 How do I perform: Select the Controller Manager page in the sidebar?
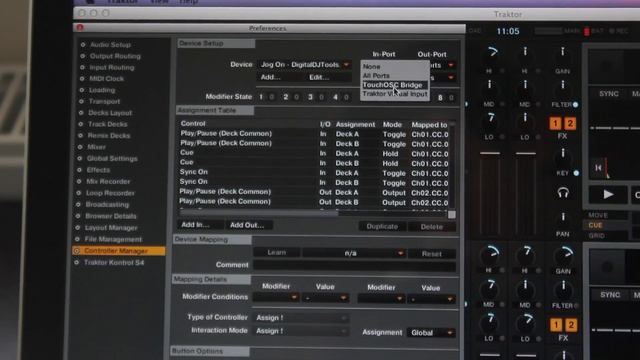[119, 251]
